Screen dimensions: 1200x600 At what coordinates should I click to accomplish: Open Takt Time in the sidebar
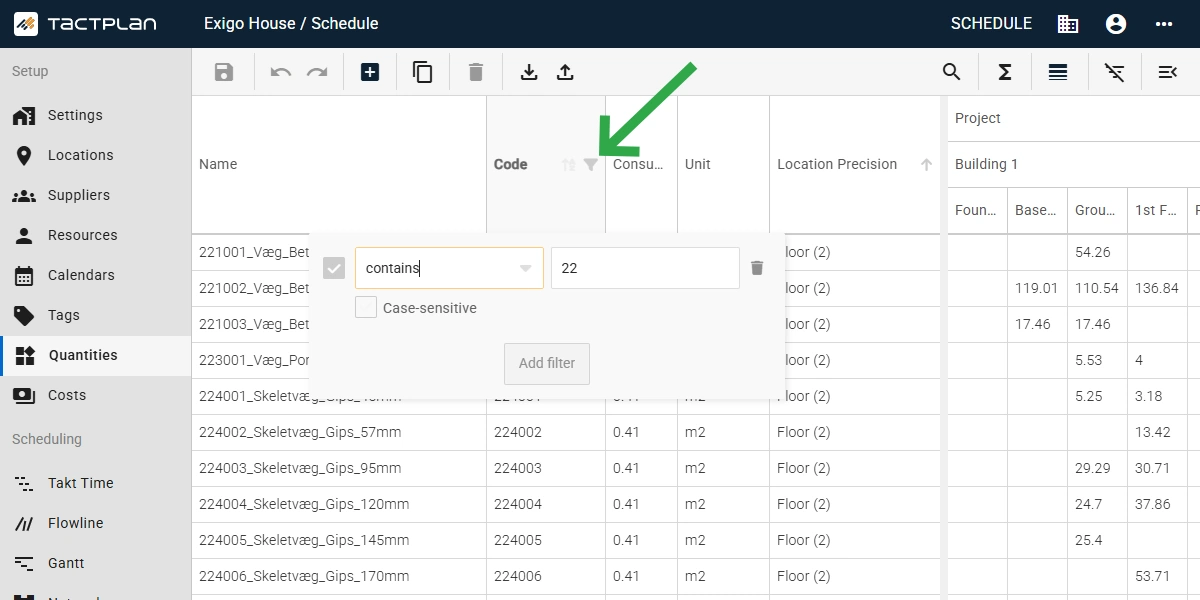pyautogui.click(x=95, y=483)
